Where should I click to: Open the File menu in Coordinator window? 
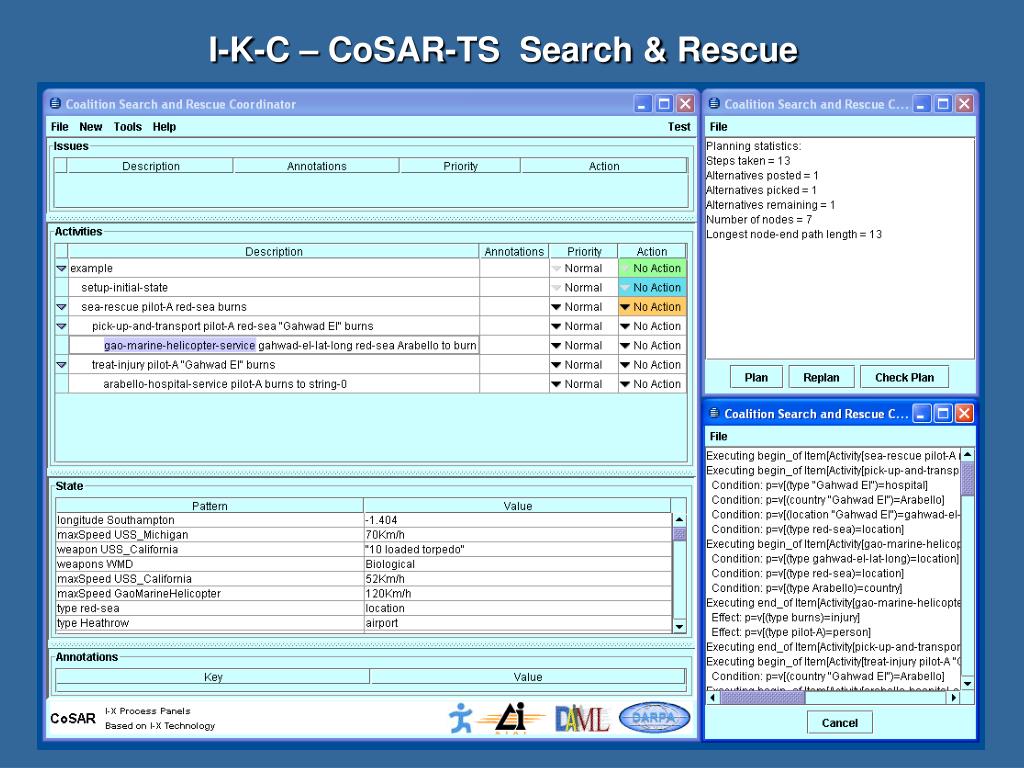pos(59,127)
